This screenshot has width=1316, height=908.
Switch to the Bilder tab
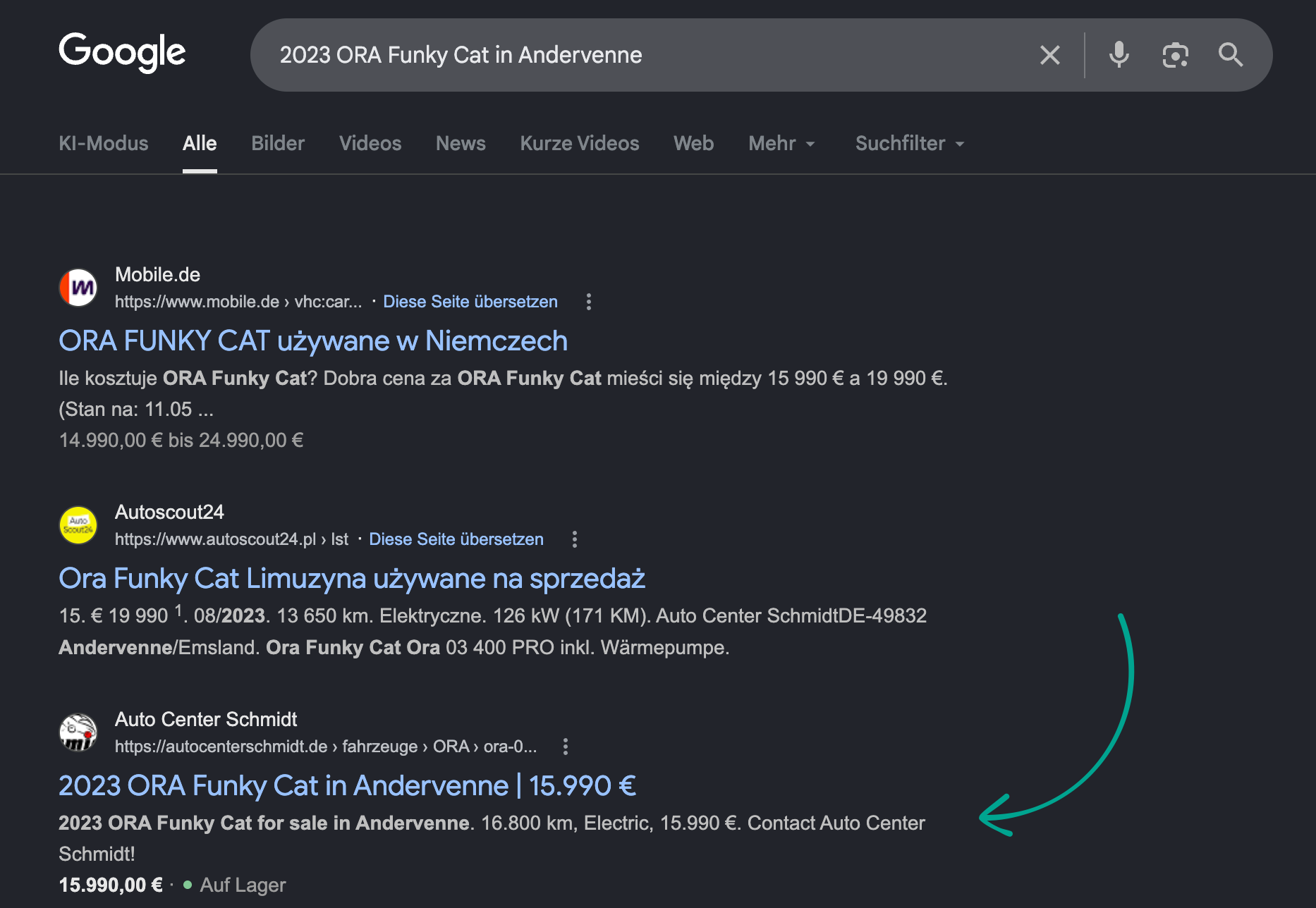tap(278, 143)
